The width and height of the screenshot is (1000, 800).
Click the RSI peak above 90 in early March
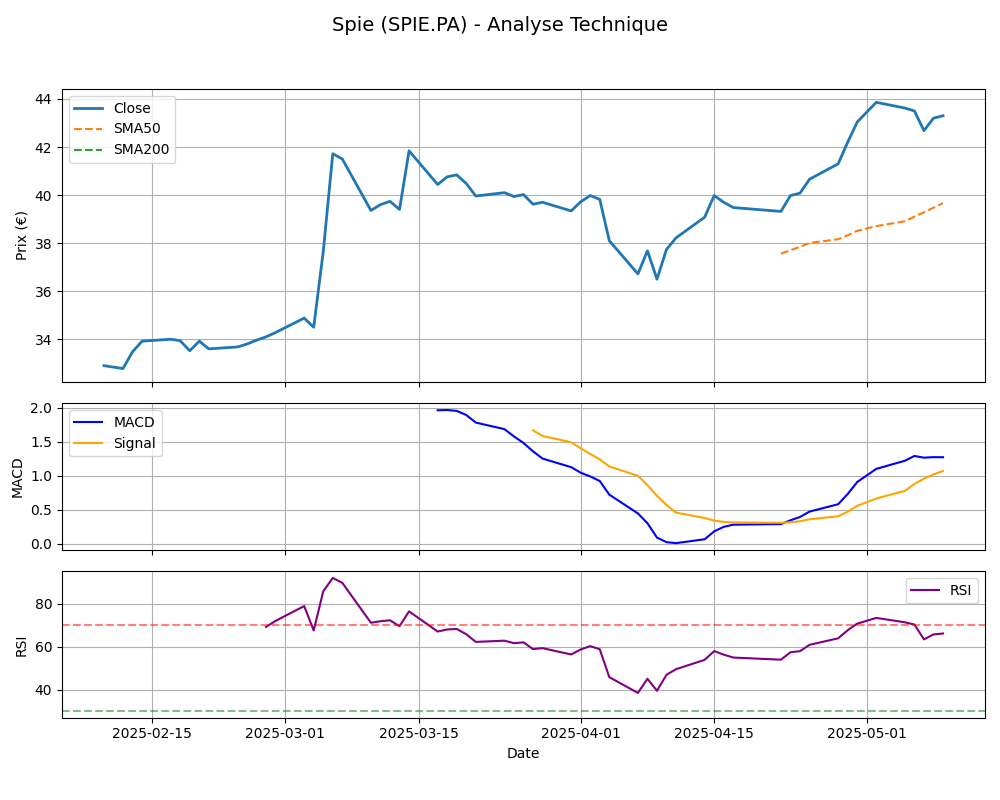click(x=333, y=578)
